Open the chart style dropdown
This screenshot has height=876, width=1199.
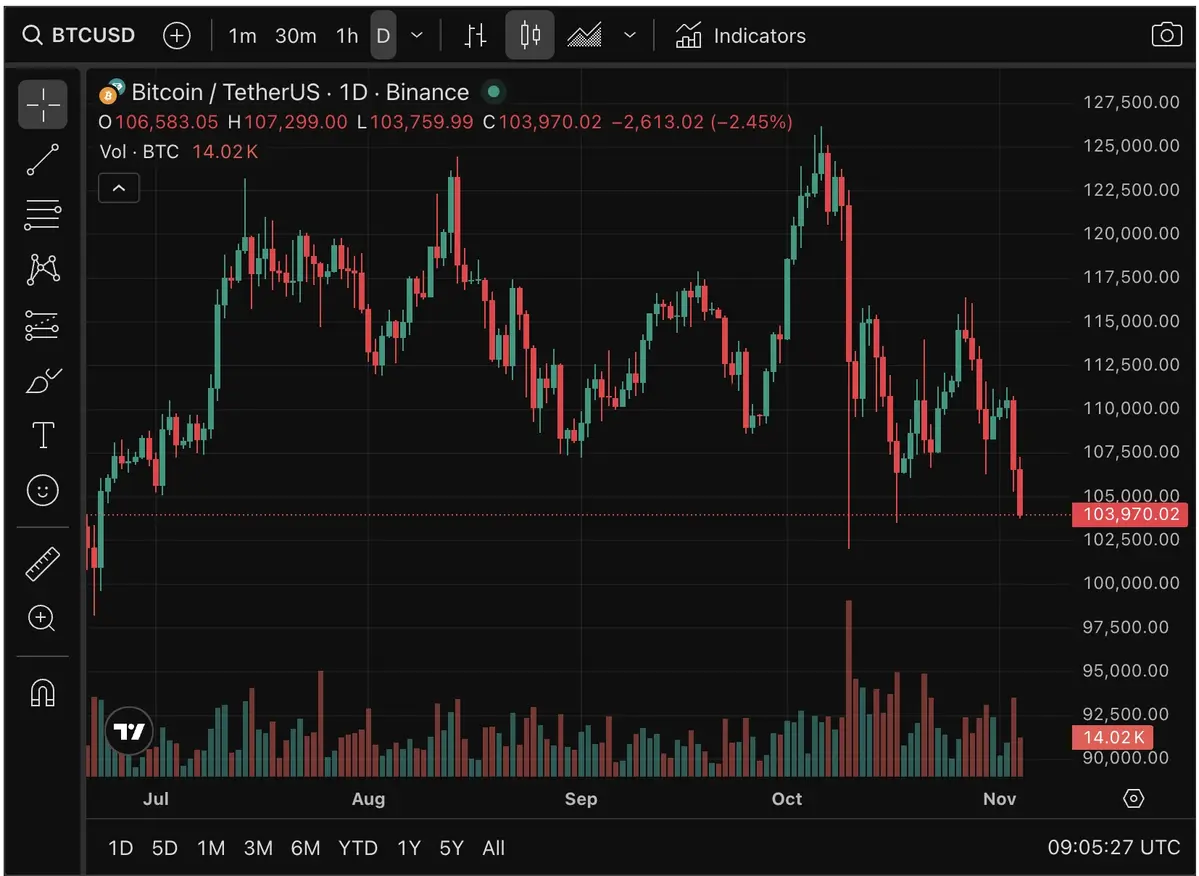tap(630, 35)
